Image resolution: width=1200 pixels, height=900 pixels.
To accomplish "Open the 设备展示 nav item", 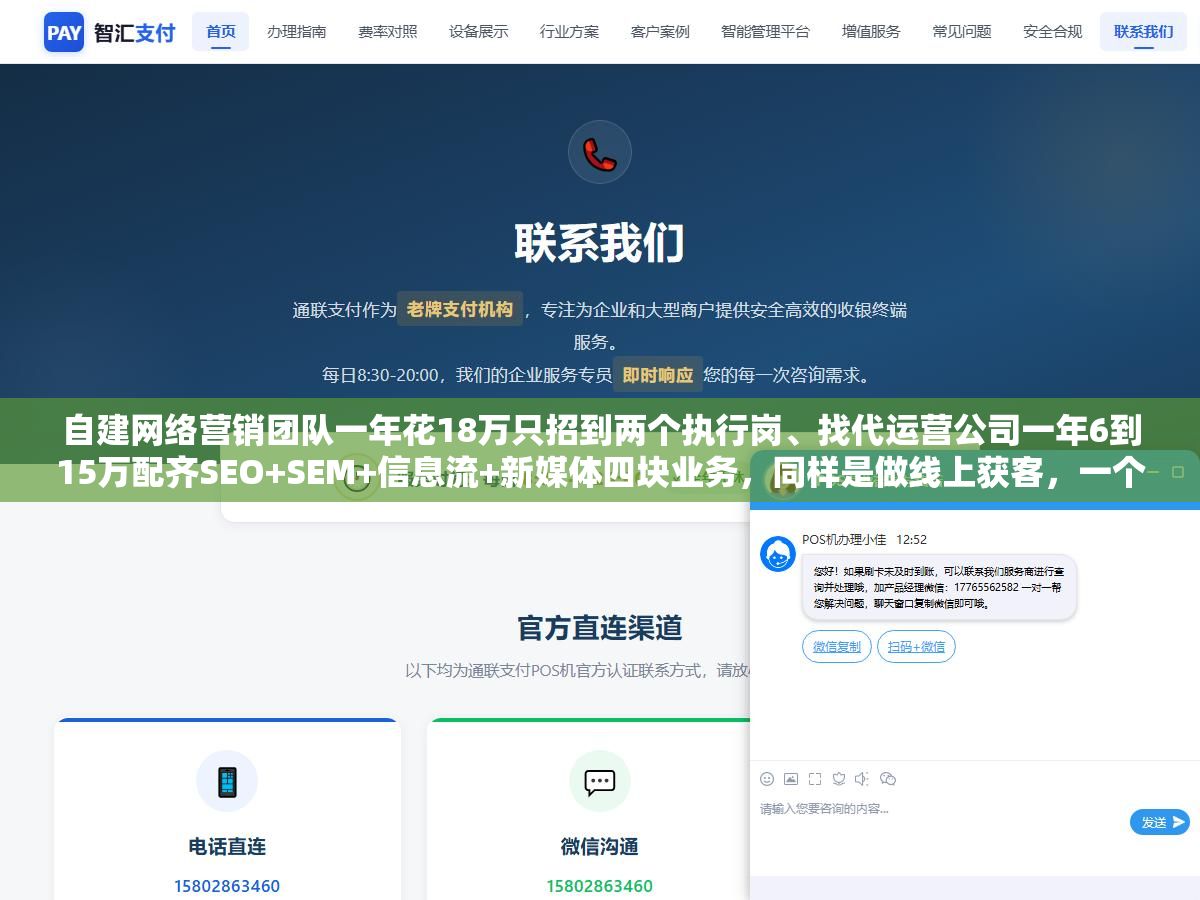I will click(478, 32).
